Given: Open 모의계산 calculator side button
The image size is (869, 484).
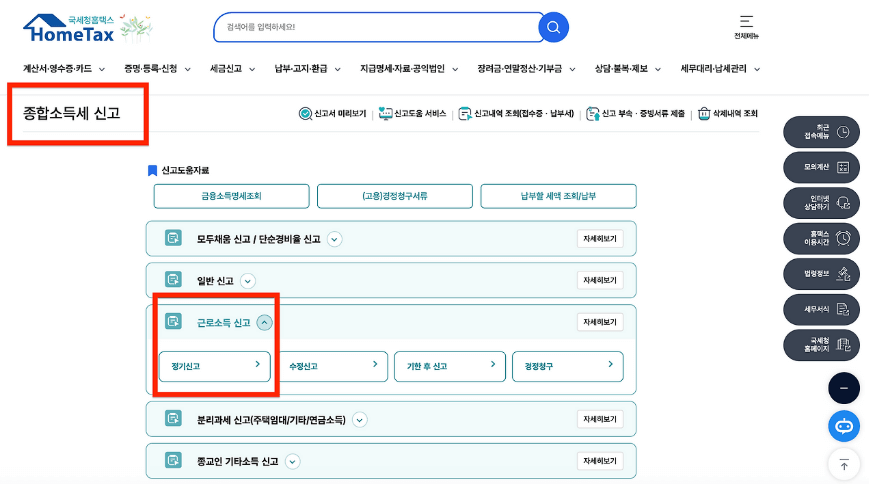Looking at the screenshot, I should [821, 167].
